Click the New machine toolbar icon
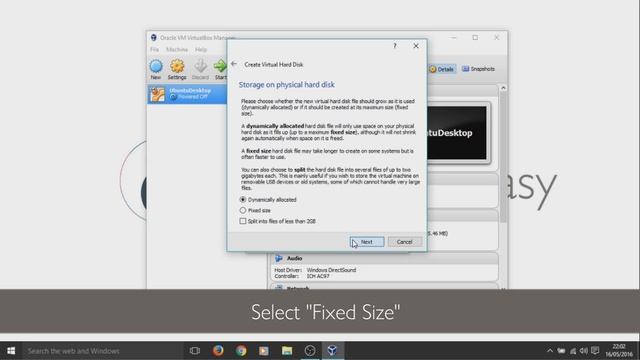The height and width of the screenshot is (360, 640). click(156, 69)
